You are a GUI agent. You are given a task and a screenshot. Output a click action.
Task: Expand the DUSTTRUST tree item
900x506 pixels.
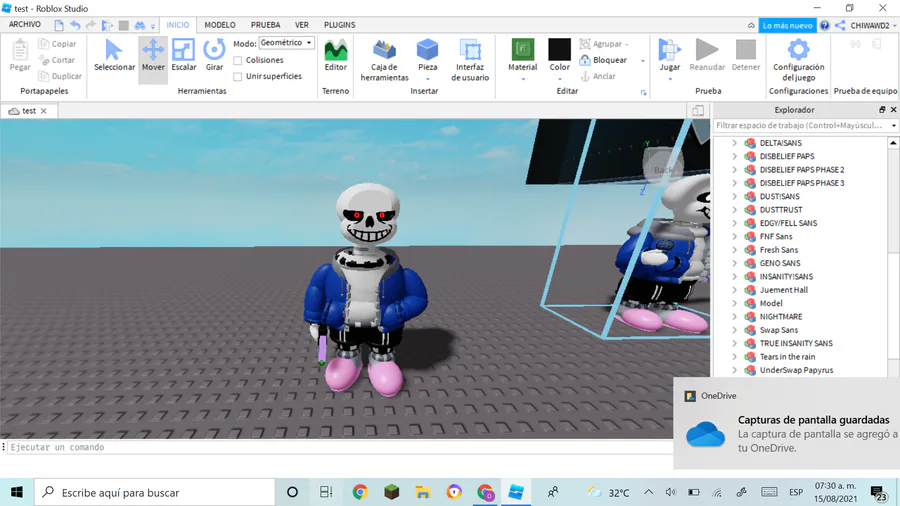(x=735, y=209)
